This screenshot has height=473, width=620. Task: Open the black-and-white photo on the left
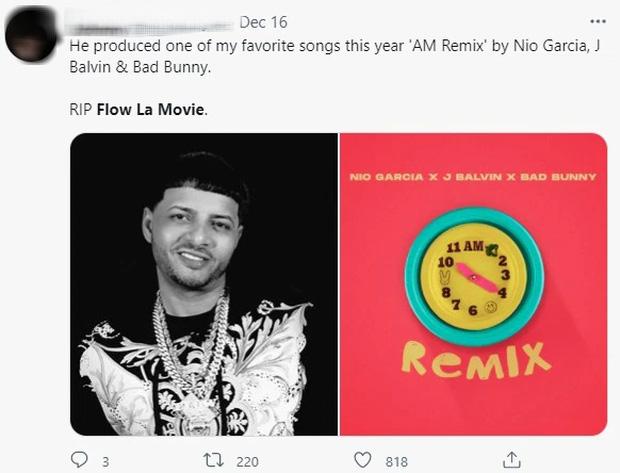tap(204, 284)
